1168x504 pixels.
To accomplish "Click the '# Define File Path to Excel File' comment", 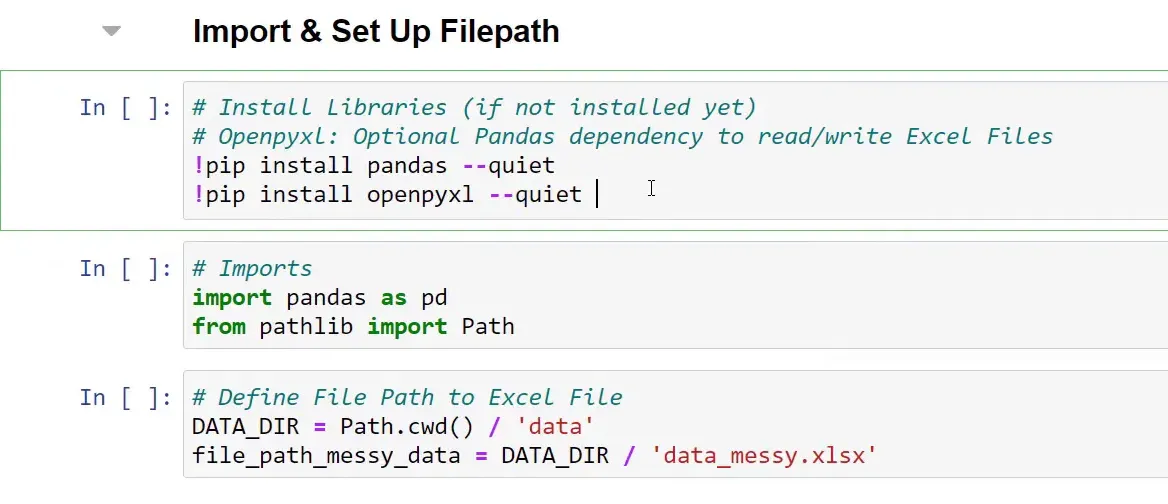I will [407, 398].
